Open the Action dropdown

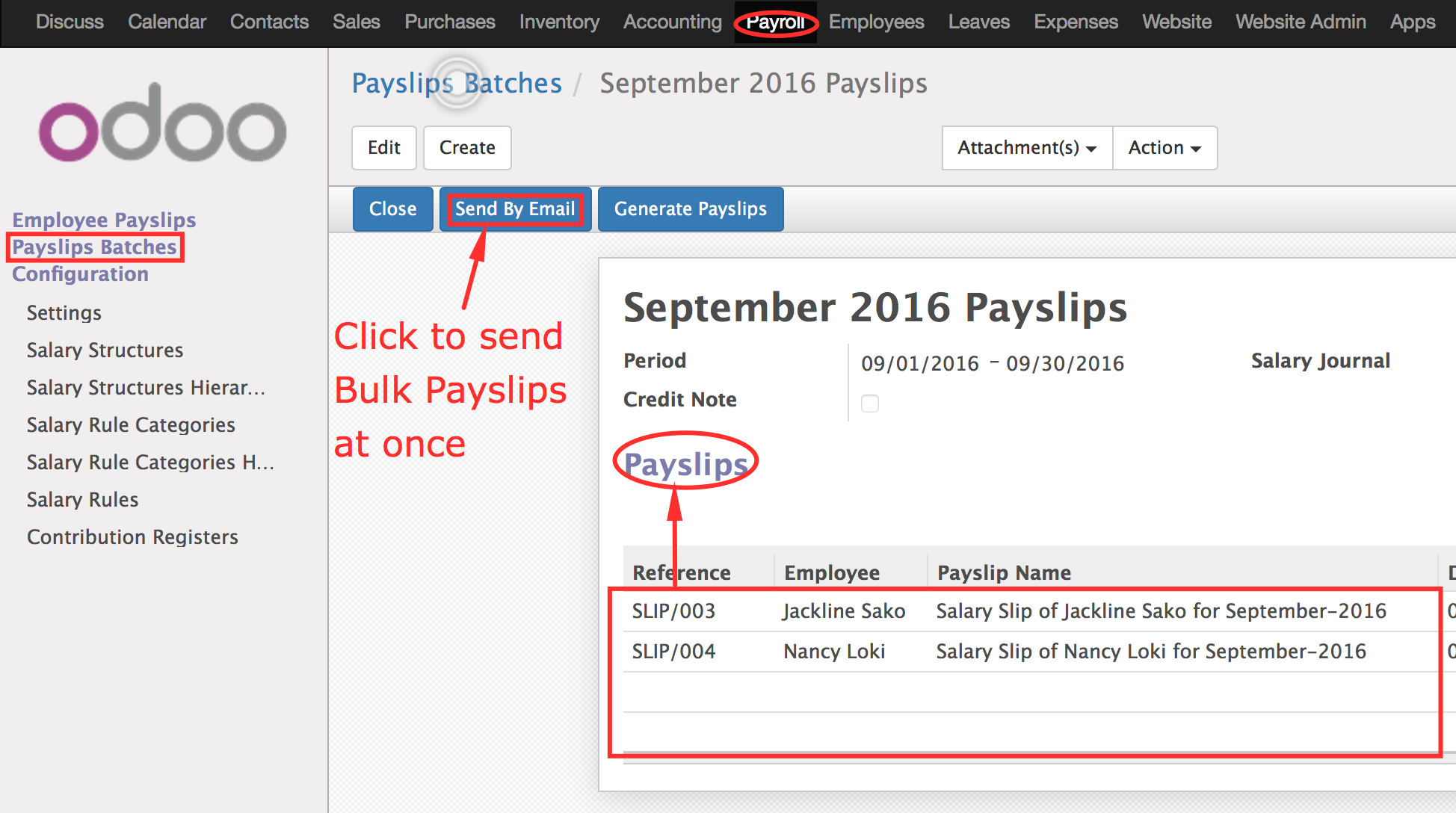coord(1165,148)
